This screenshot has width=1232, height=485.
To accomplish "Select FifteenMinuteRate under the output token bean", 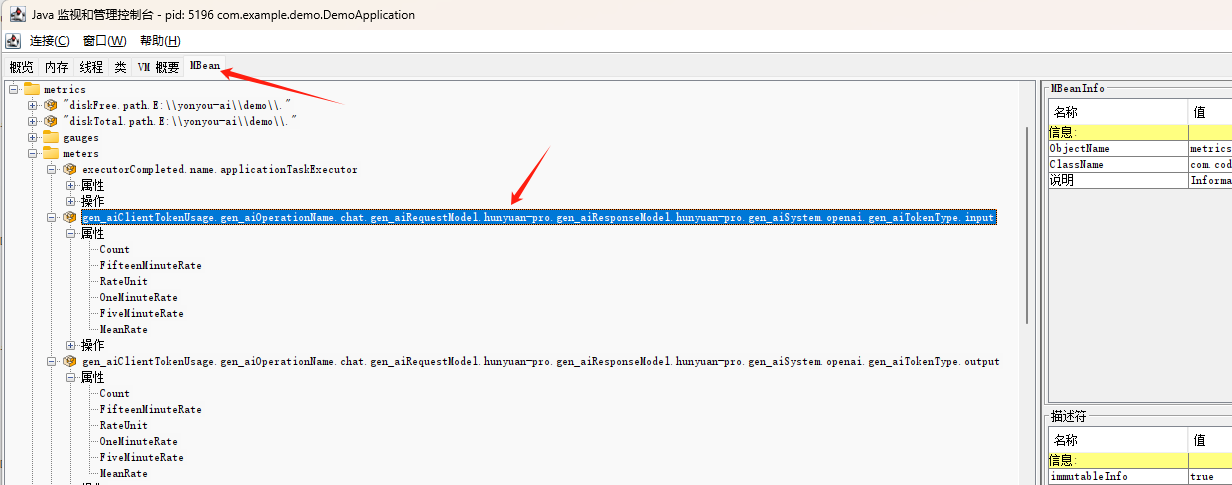I will pos(151,409).
